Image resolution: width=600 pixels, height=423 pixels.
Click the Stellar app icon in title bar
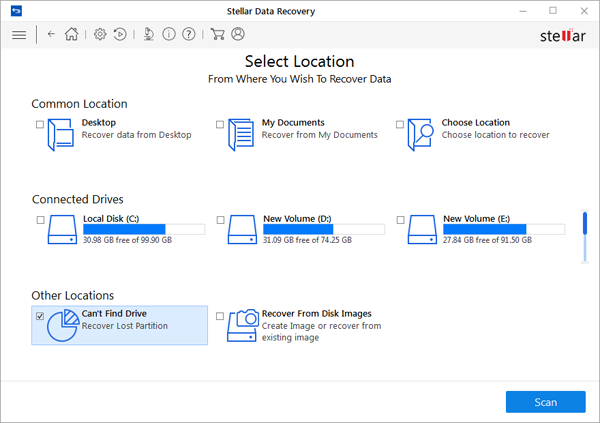tap(16, 11)
